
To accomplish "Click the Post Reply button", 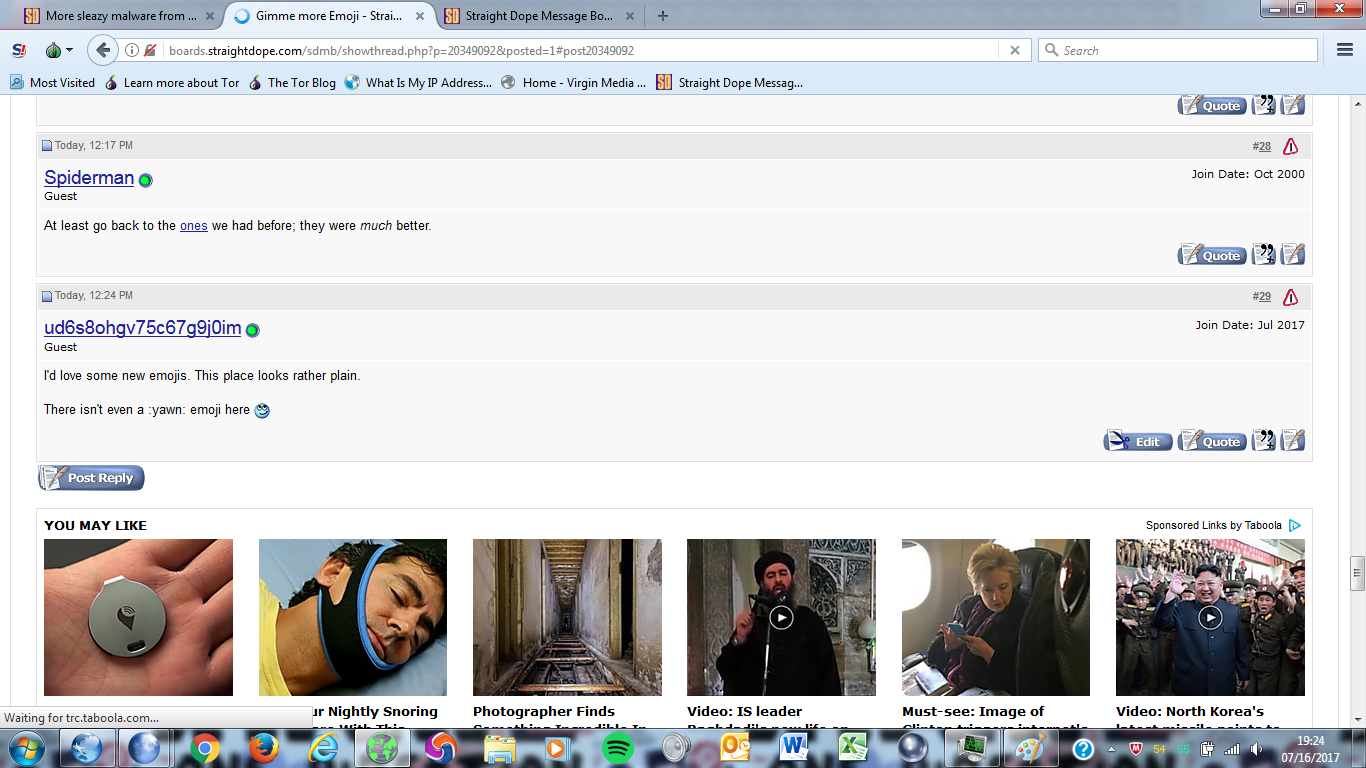I will tap(90, 478).
